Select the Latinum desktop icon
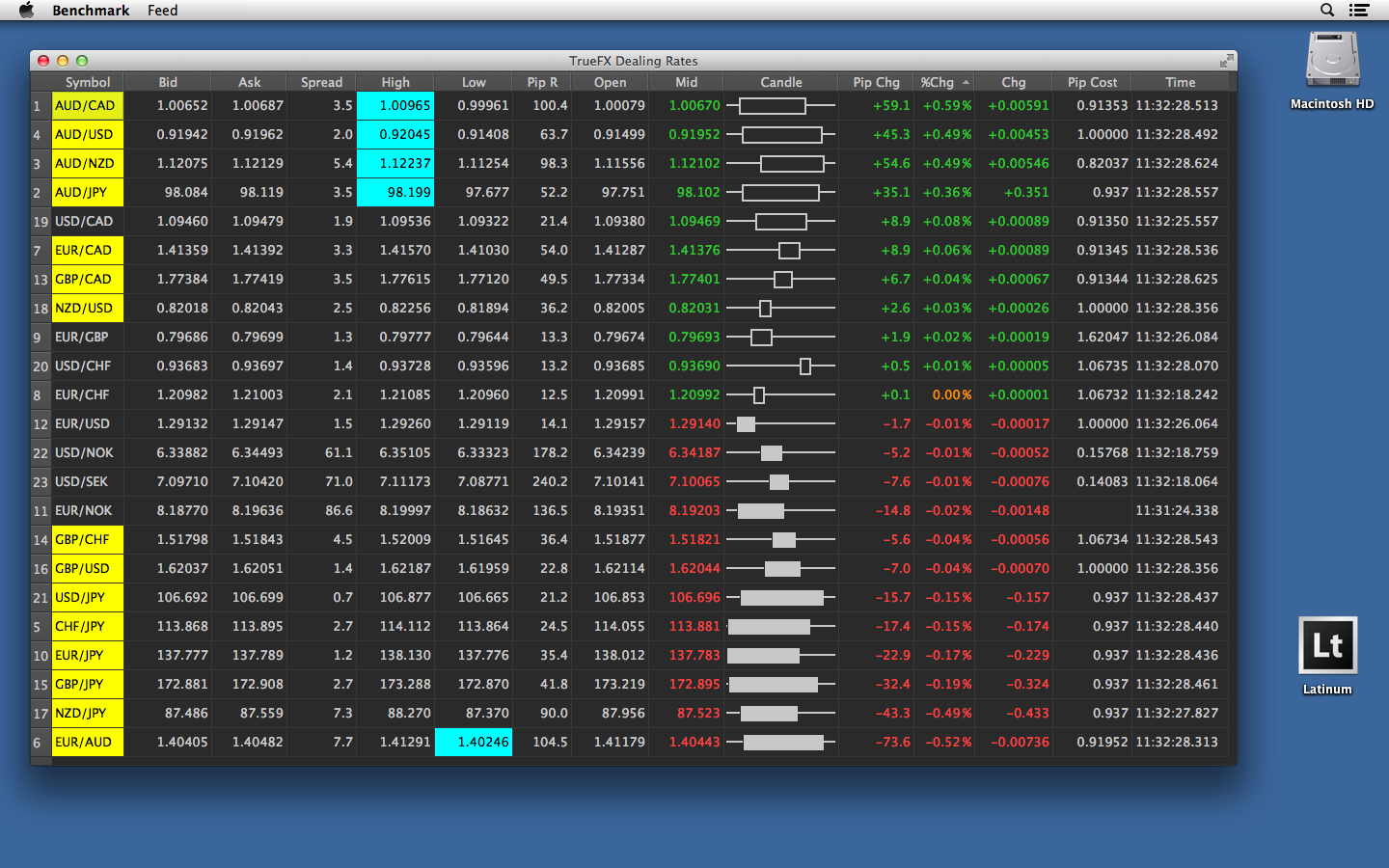 pyautogui.click(x=1327, y=657)
